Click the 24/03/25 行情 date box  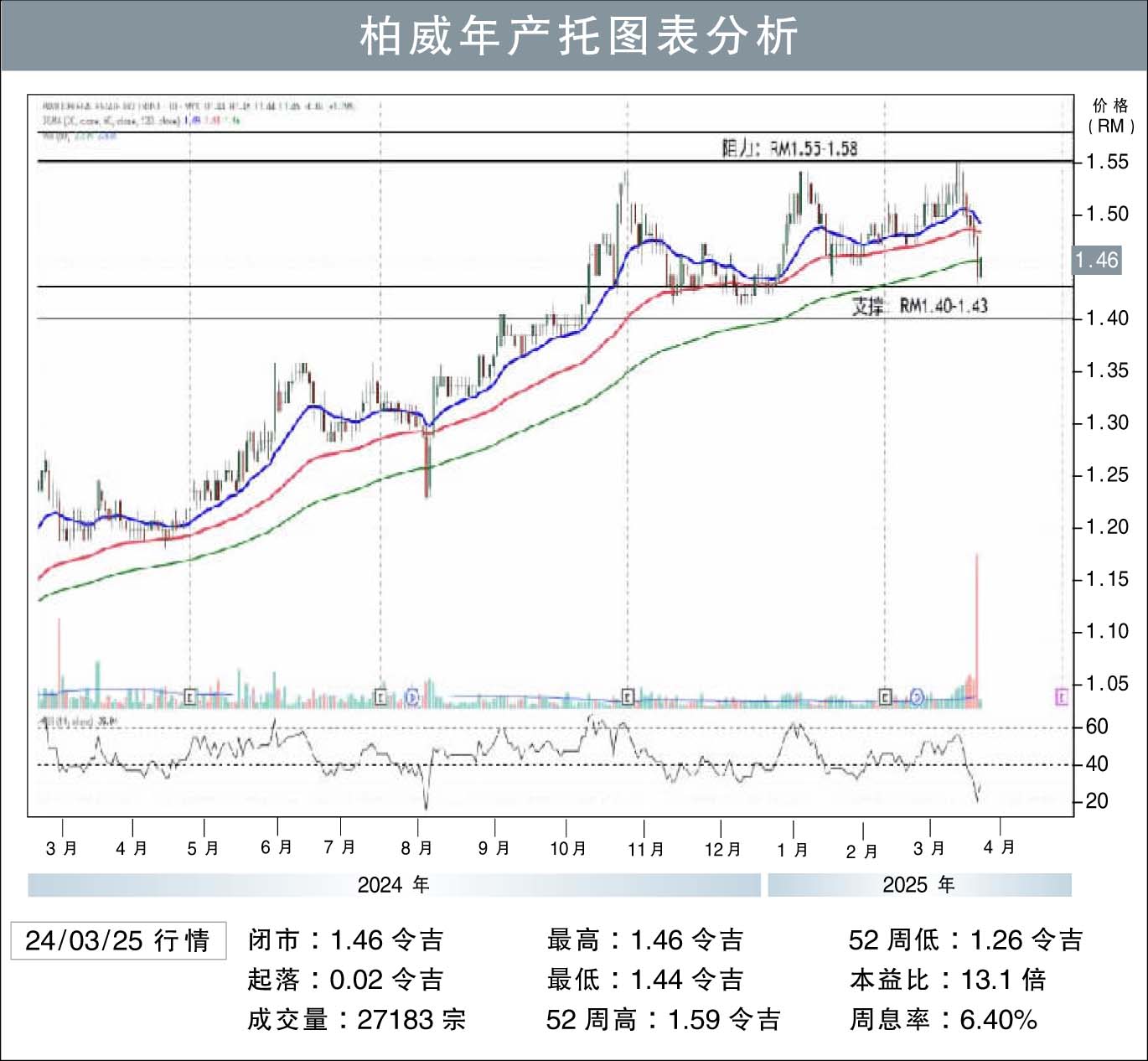coord(118,940)
